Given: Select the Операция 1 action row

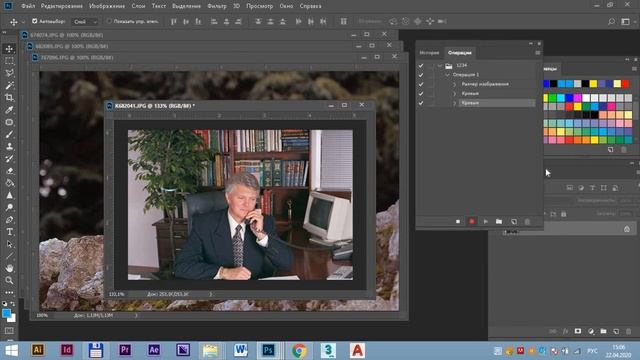Looking at the screenshot, I should 466,75.
